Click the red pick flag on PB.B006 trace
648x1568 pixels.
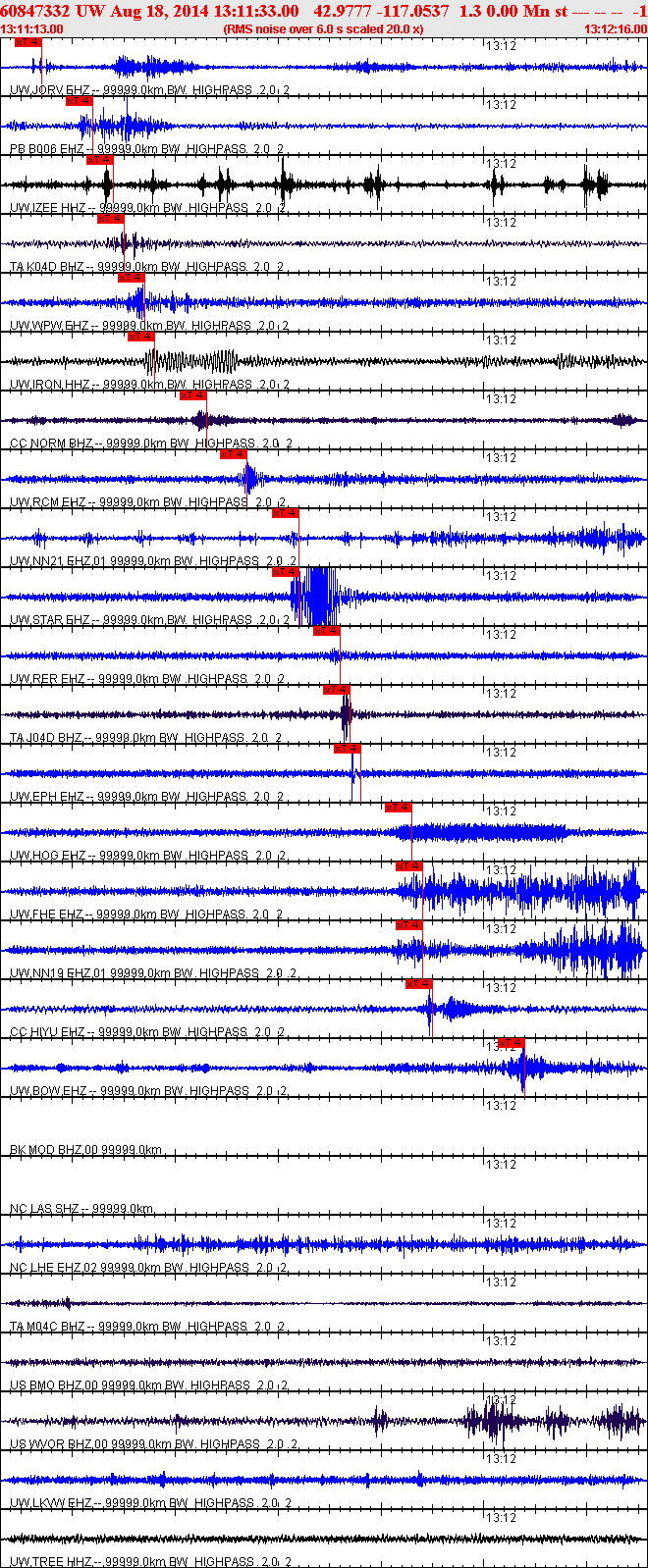coord(80,101)
